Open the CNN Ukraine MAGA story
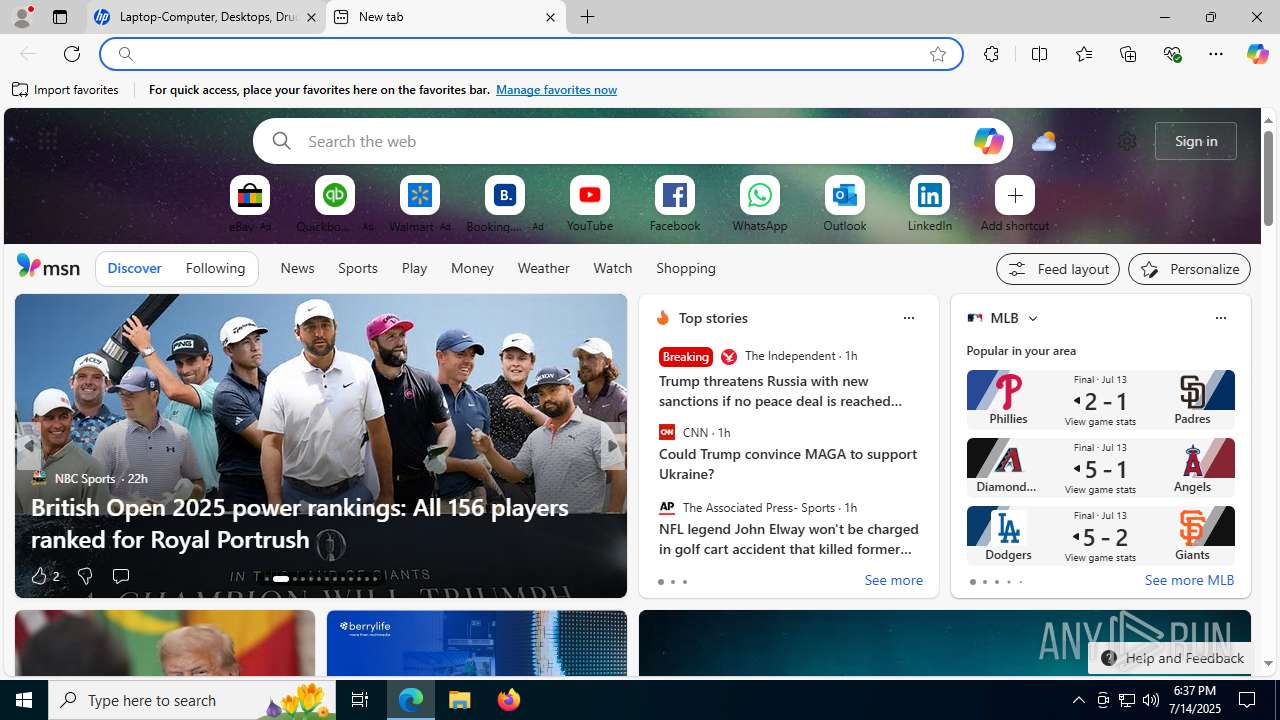1280x720 pixels. [789, 464]
